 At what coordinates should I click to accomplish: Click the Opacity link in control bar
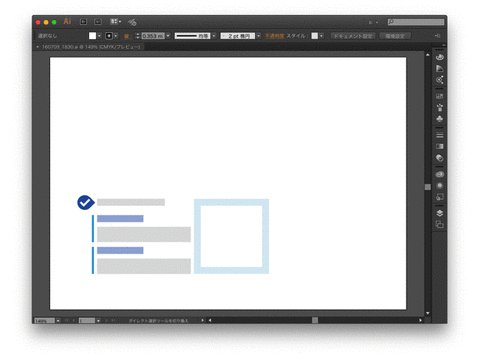click(x=274, y=36)
